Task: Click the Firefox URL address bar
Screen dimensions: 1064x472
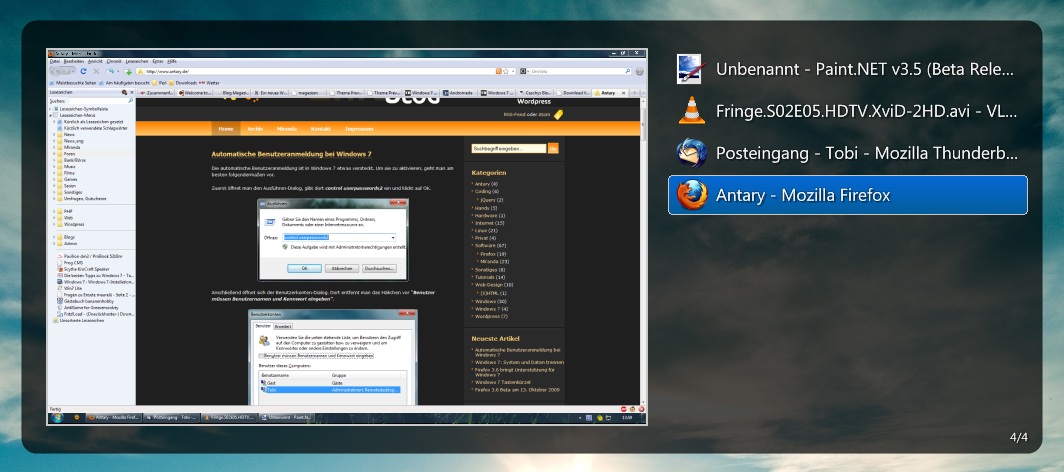Action: point(326,71)
